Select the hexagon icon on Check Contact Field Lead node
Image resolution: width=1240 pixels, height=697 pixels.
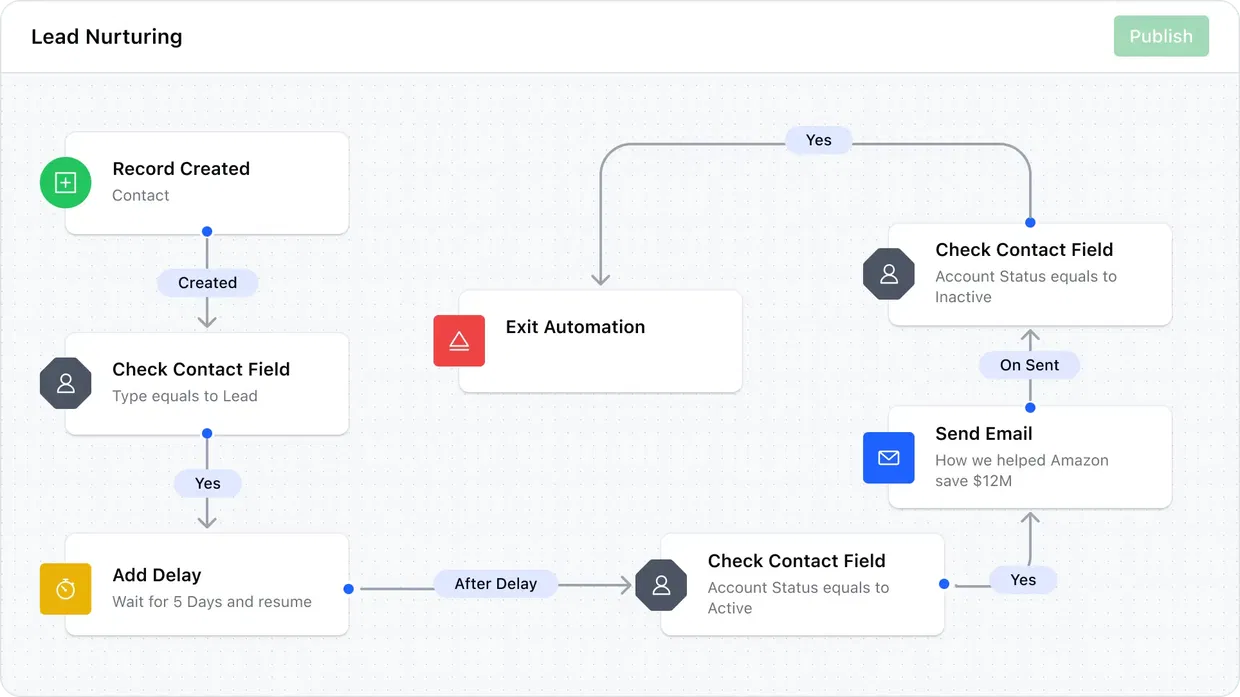click(65, 383)
